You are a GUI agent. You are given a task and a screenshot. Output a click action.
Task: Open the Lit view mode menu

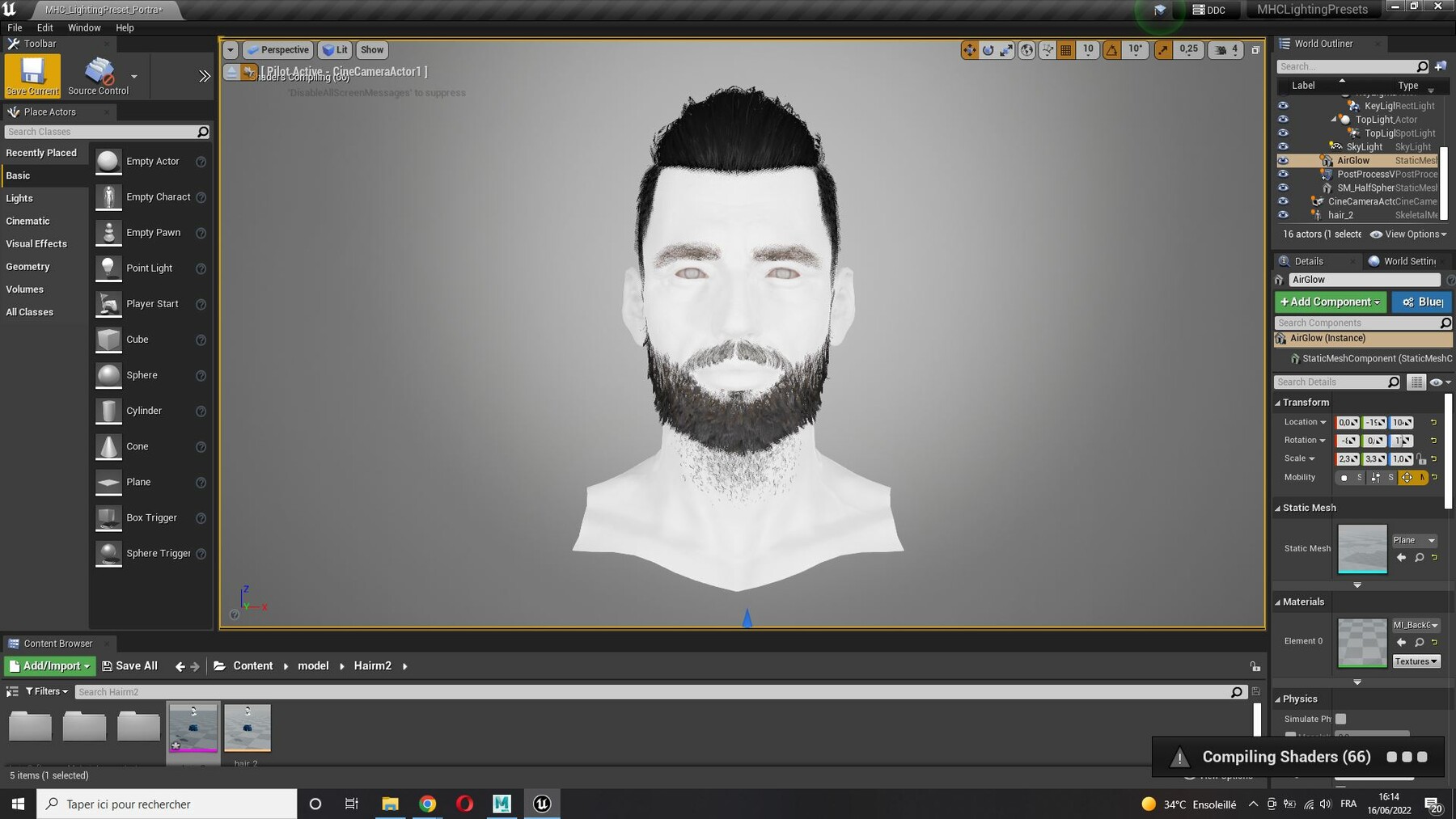[x=335, y=50]
